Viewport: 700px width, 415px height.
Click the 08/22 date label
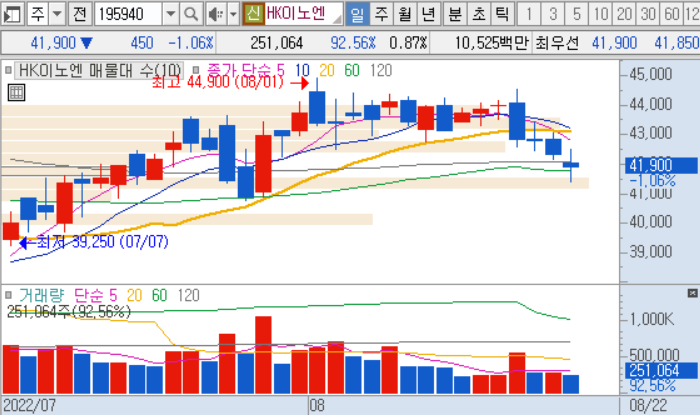click(648, 406)
